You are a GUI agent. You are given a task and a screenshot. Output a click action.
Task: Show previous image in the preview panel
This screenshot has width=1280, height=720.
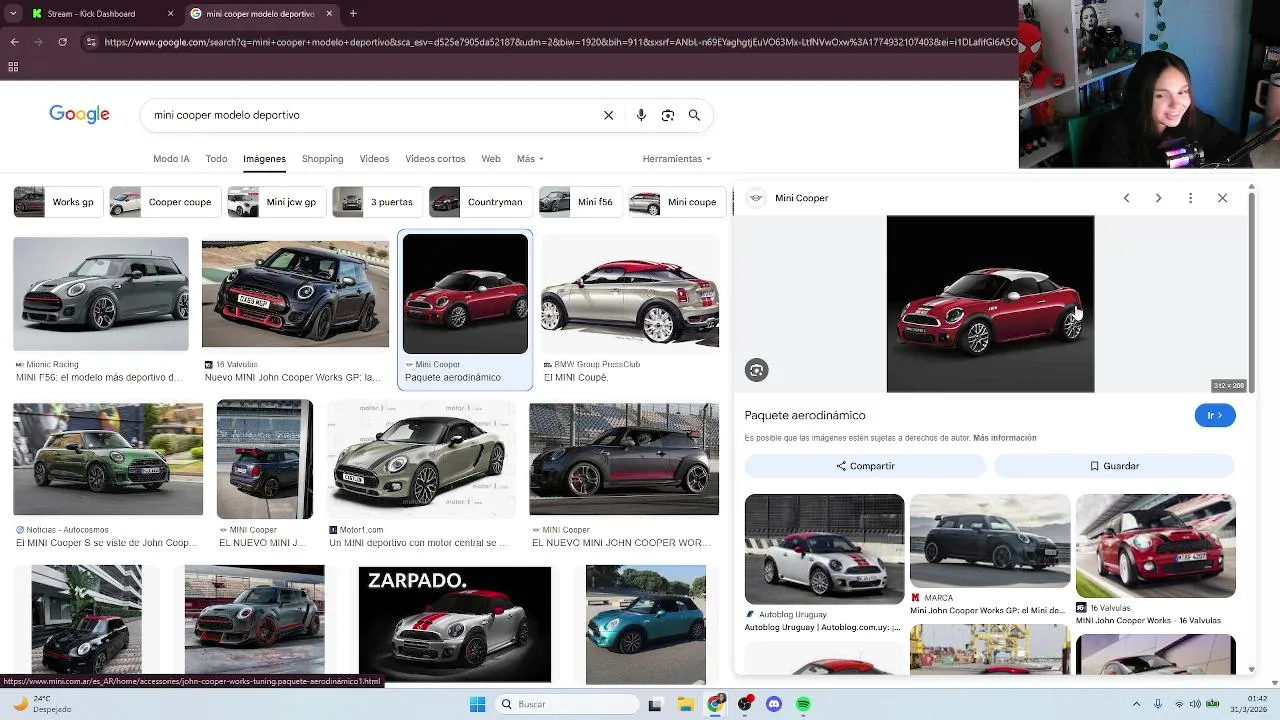(x=1126, y=198)
